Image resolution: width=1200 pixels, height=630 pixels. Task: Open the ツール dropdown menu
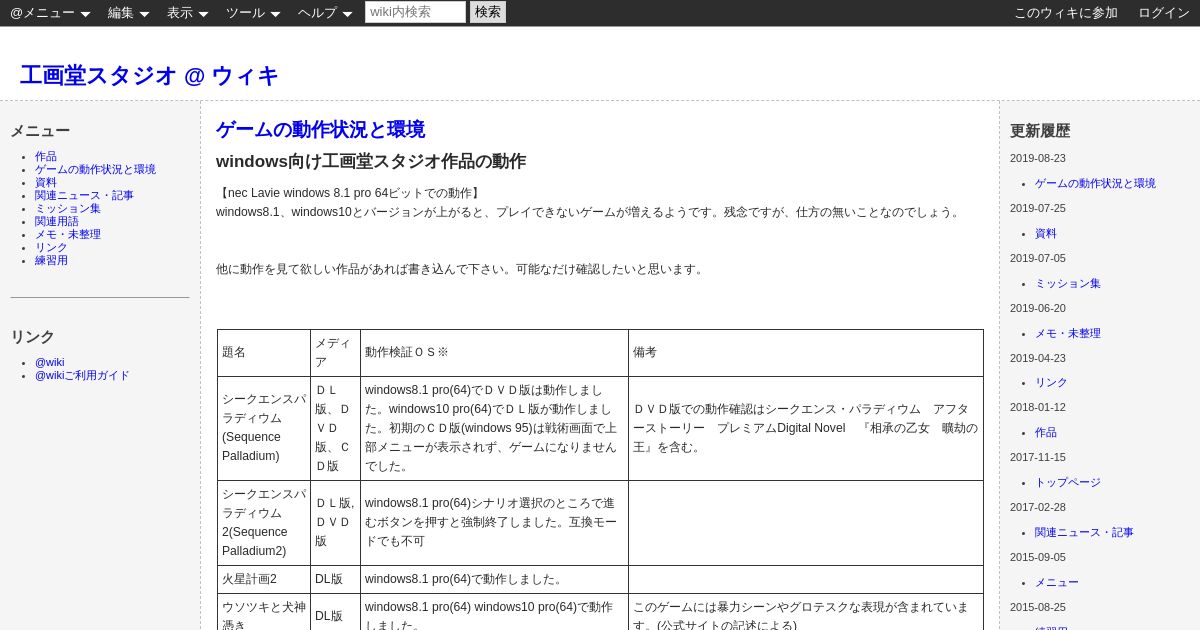[253, 13]
